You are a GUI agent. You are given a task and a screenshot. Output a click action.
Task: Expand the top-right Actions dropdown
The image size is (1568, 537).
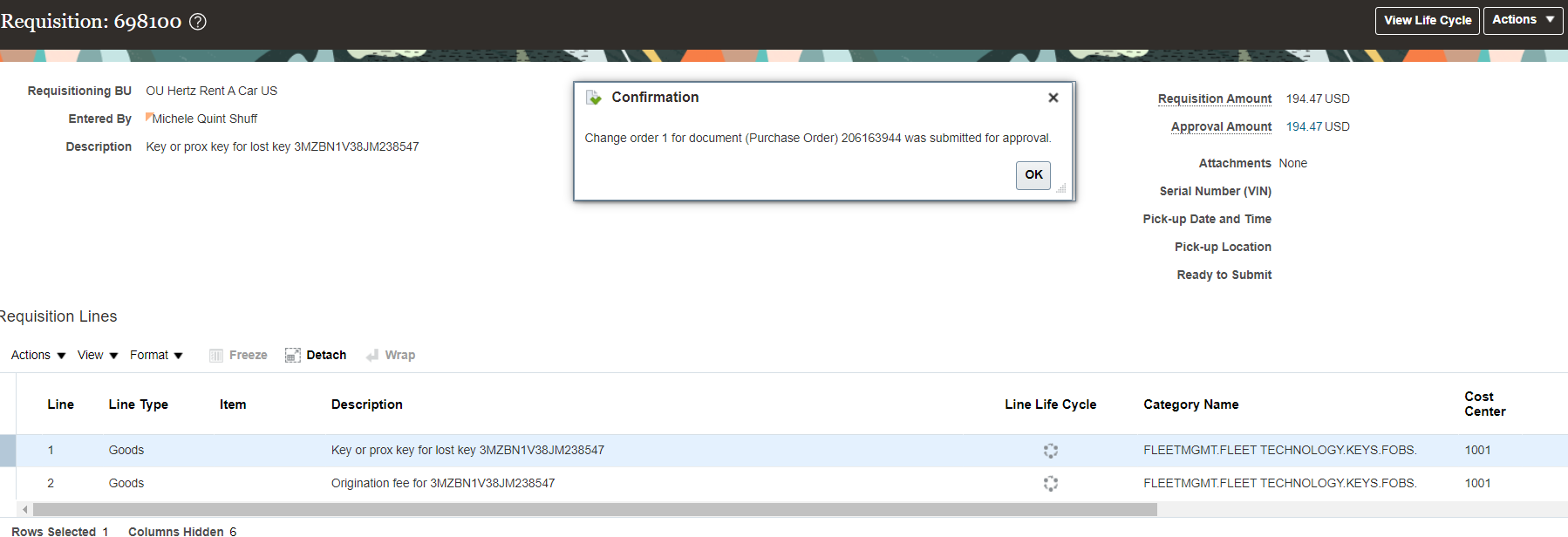coord(1523,20)
